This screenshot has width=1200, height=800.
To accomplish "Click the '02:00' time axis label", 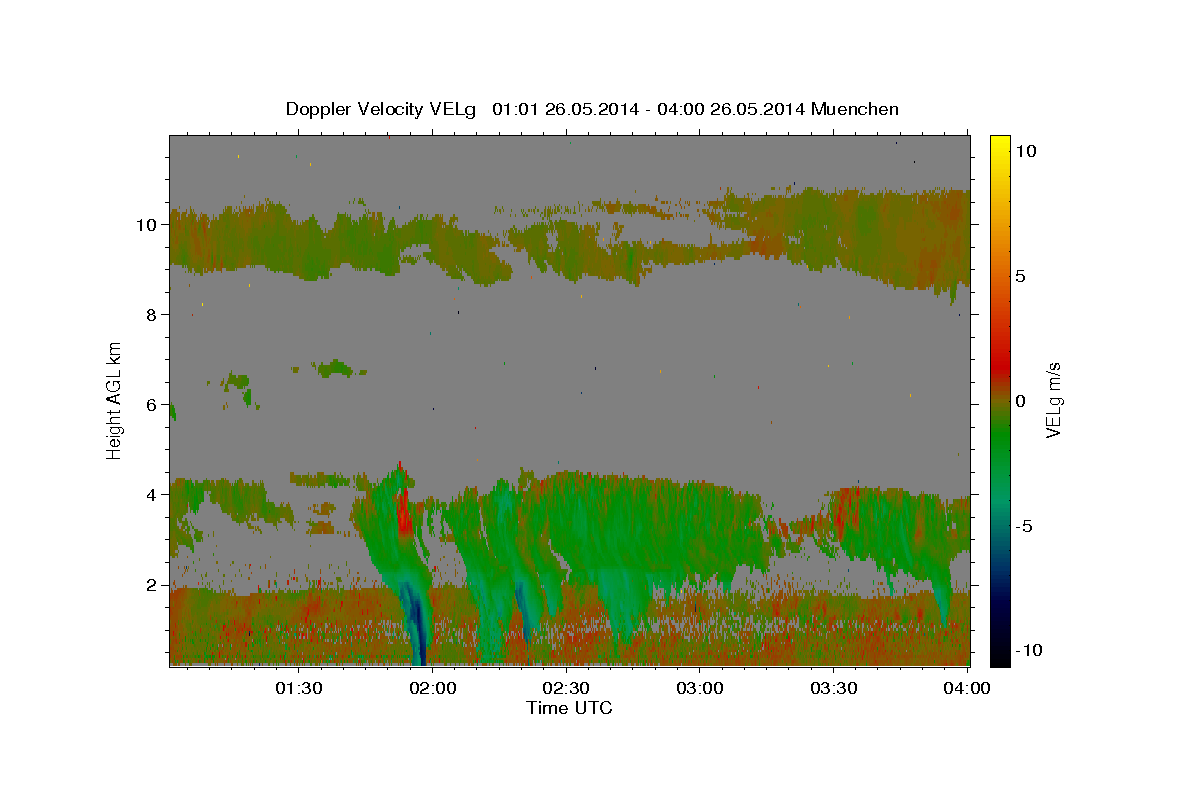I will [433, 688].
